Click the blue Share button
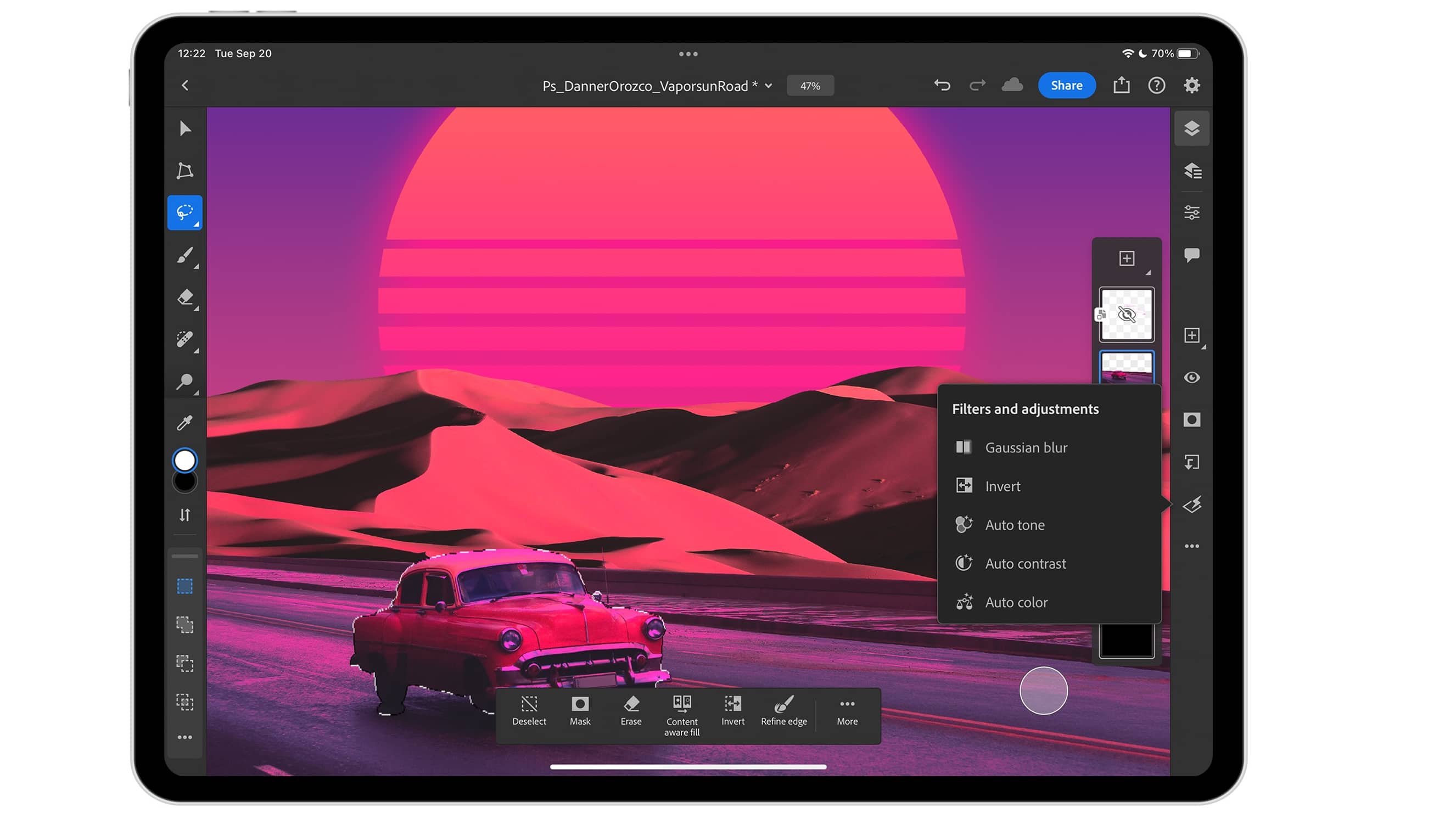Viewport: 1456px width, 819px height. coord(1067,85)
